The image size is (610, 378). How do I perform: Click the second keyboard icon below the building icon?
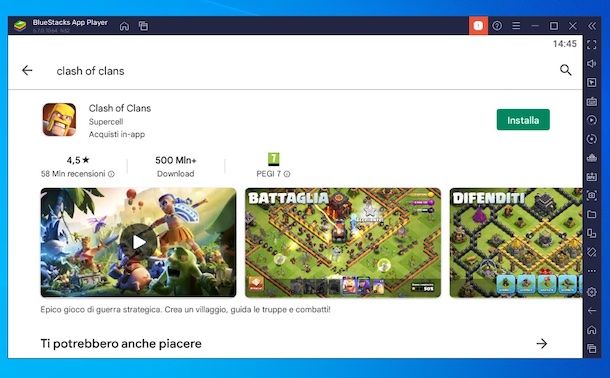click(x=592, y=177)
